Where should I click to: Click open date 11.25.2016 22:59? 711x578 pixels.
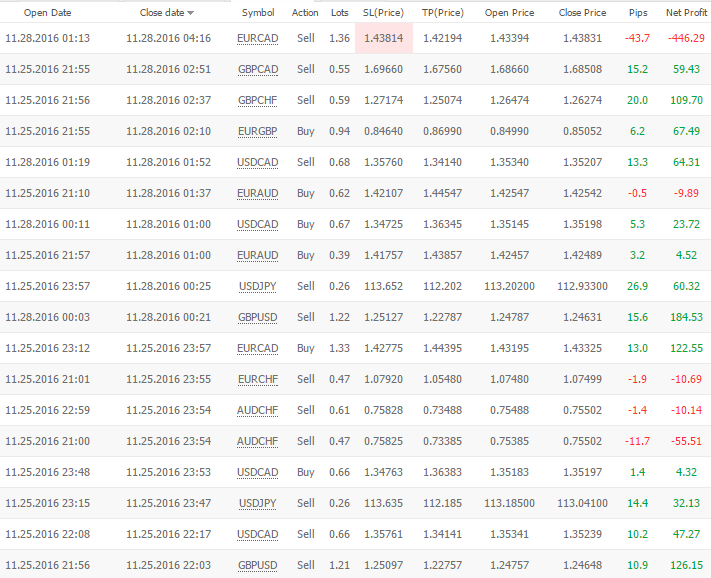48,410
